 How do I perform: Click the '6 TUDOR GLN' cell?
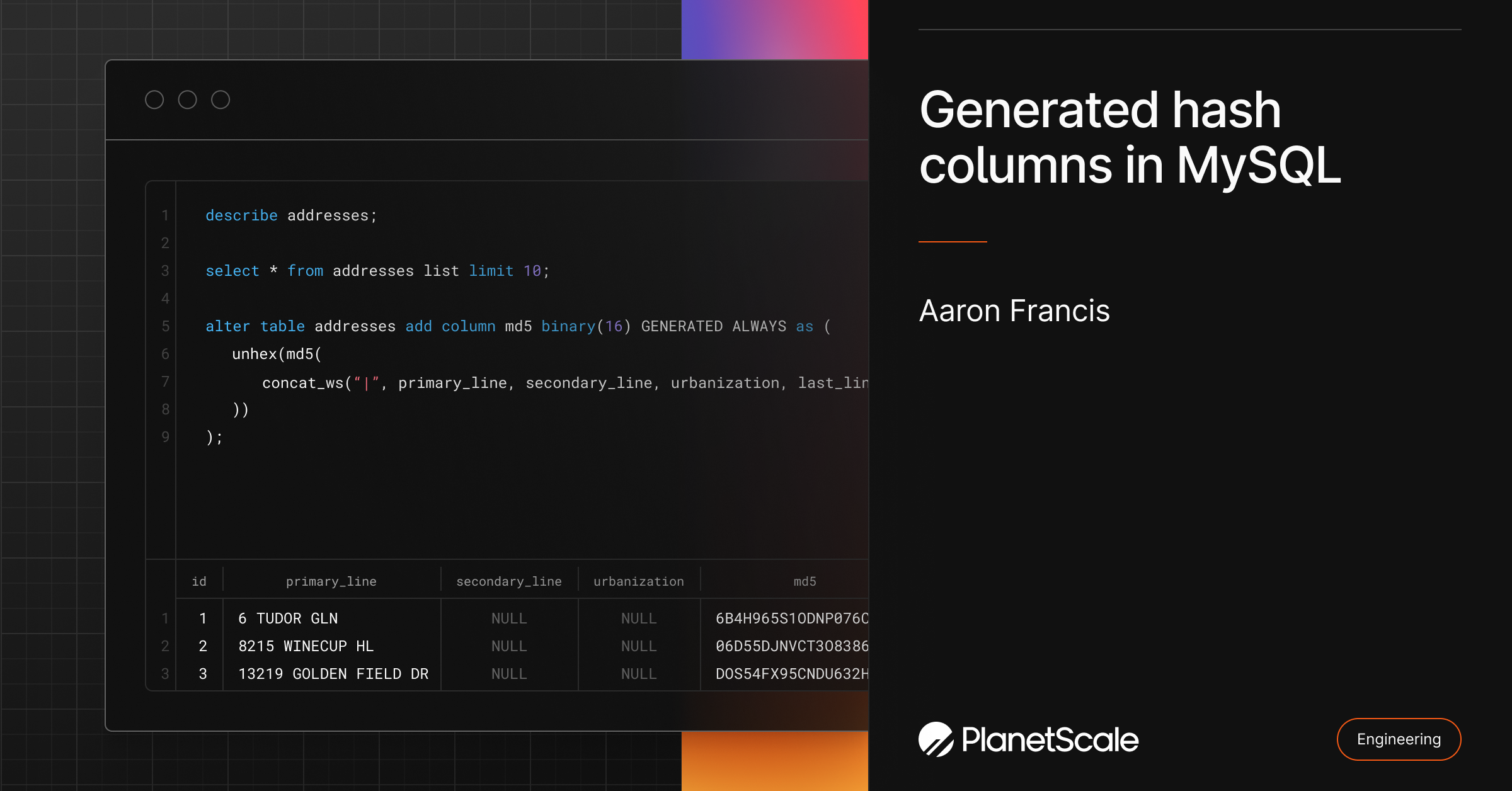pos(288,618)
